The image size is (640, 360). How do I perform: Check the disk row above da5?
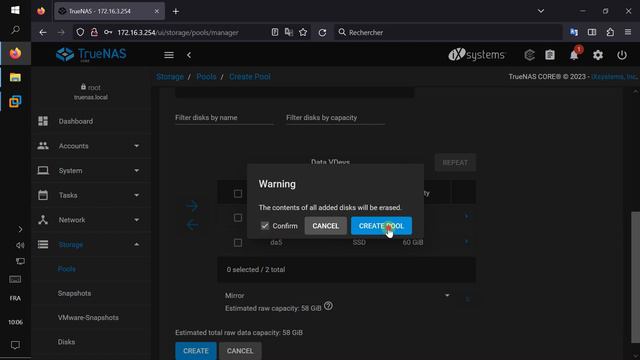(238, 218)
